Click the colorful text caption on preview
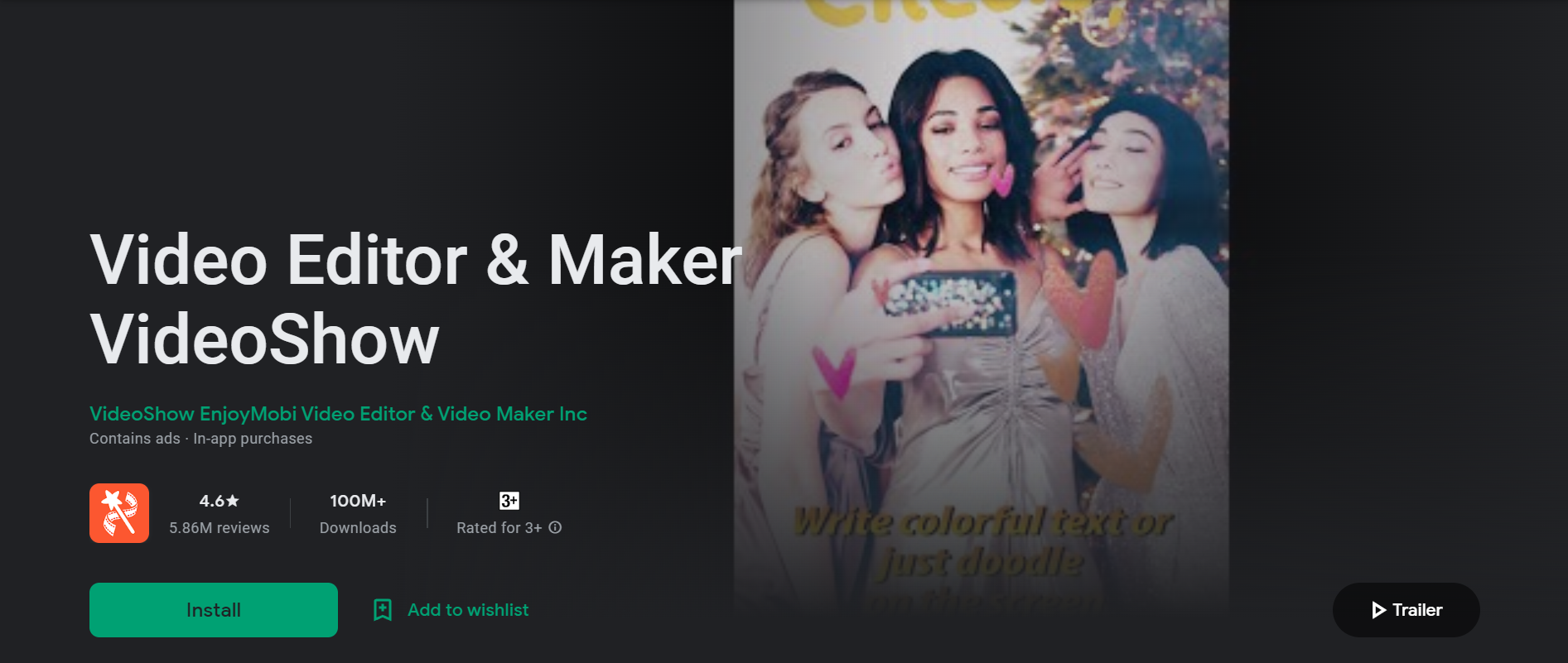The image size is (1568, 663). coord(982,543)
